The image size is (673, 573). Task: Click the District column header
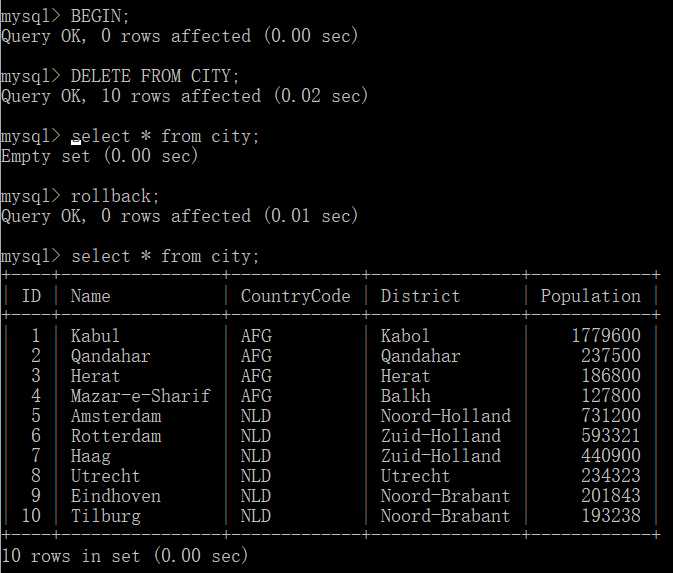pos(420,296)
